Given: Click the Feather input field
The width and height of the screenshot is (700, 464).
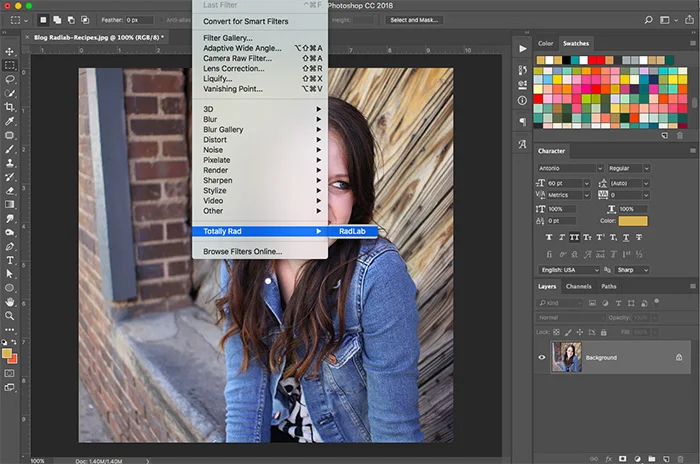Looking at the screenshot, I should coord(139,20).
